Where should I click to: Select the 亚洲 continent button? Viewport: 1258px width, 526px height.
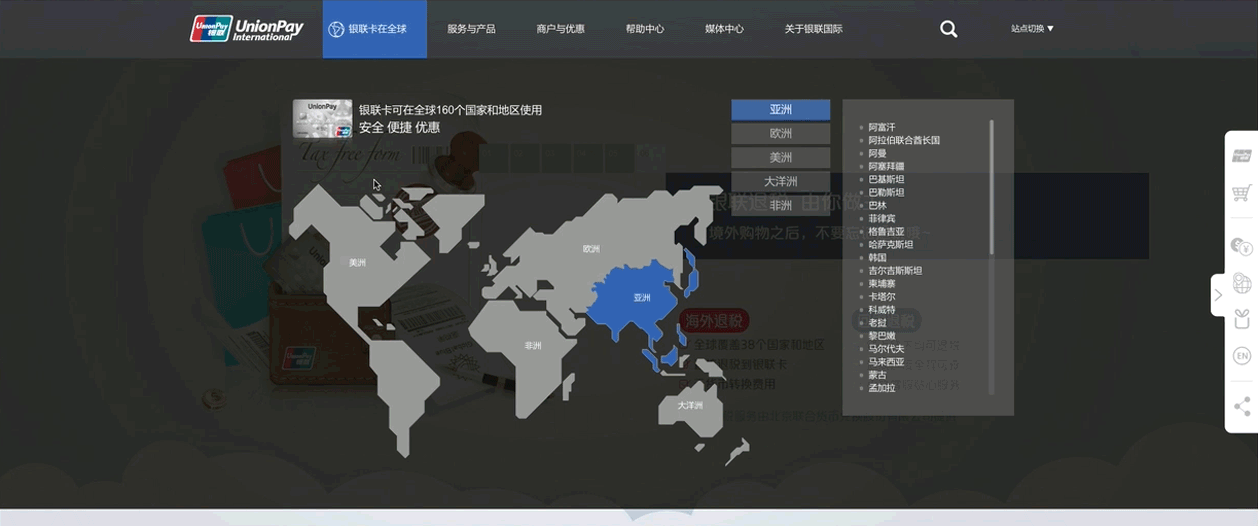pyautogui.click(x=781, y=110)
